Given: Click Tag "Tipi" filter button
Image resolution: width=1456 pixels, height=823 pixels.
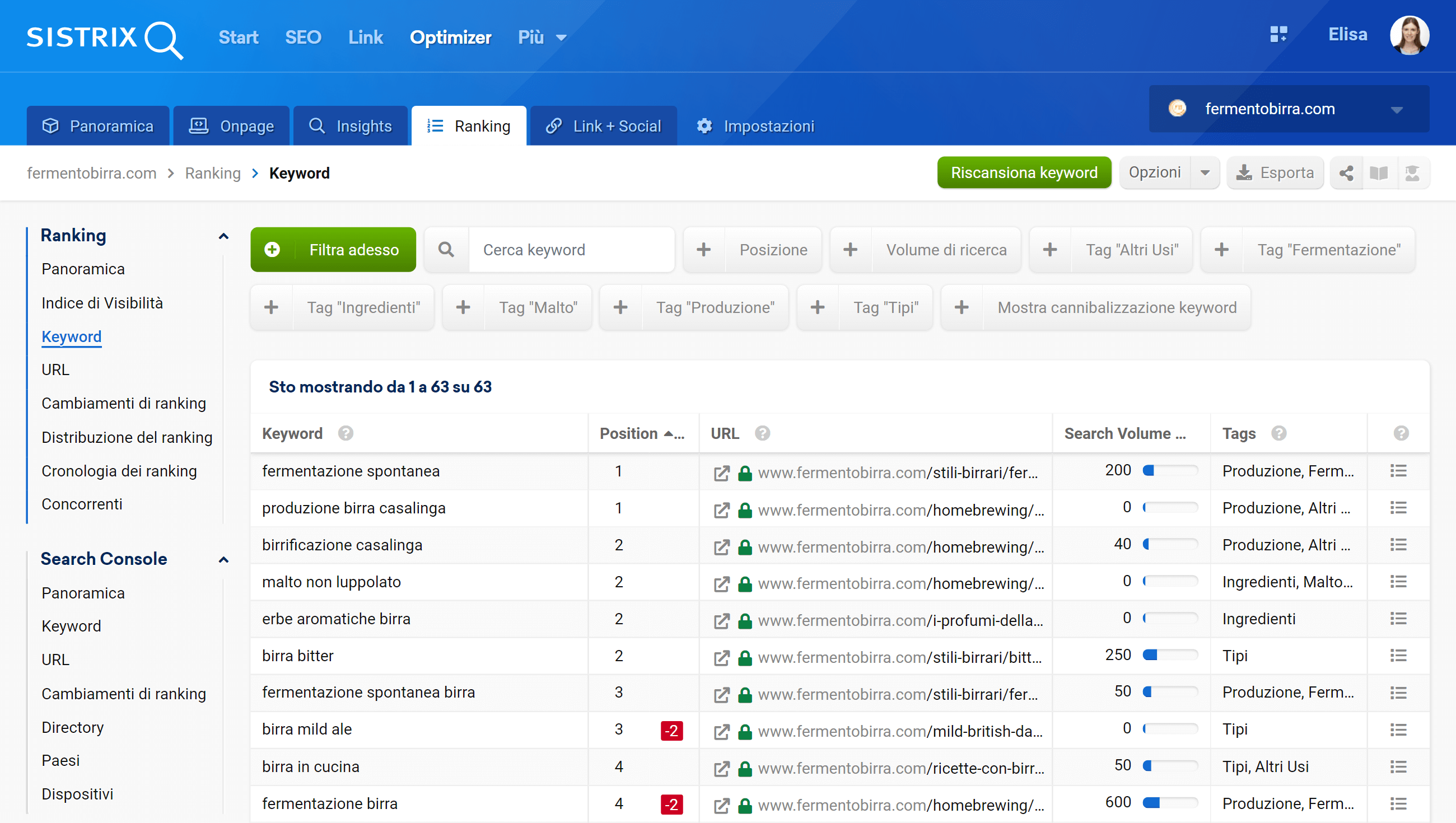Looking at the screenshot, I should tap(865, 307).
